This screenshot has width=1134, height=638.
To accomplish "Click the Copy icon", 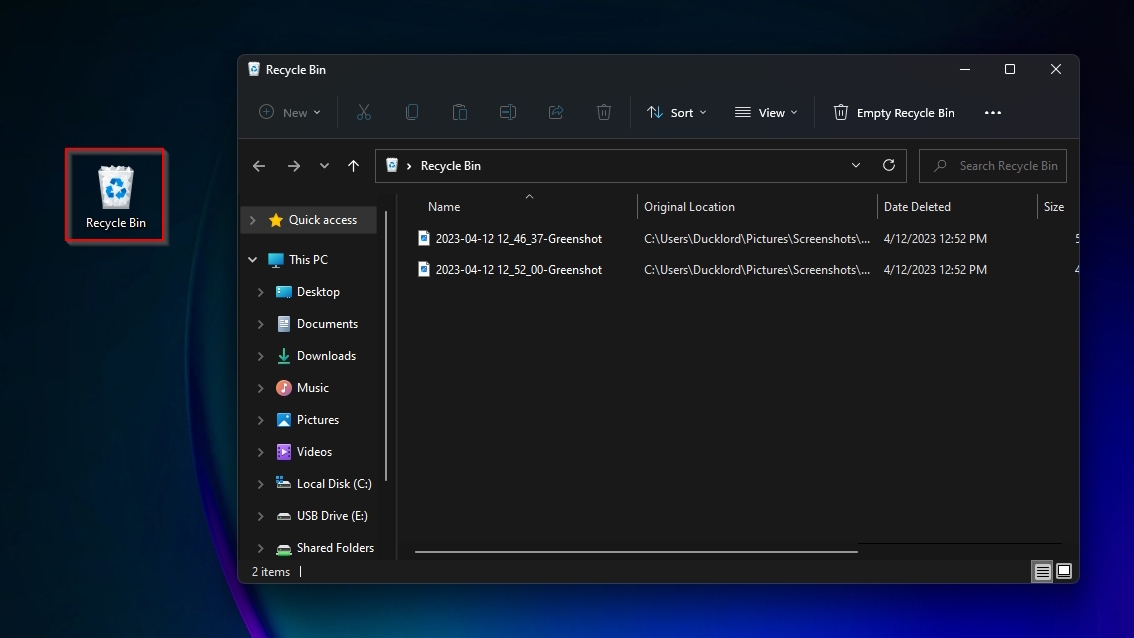I will coord(412,112).
